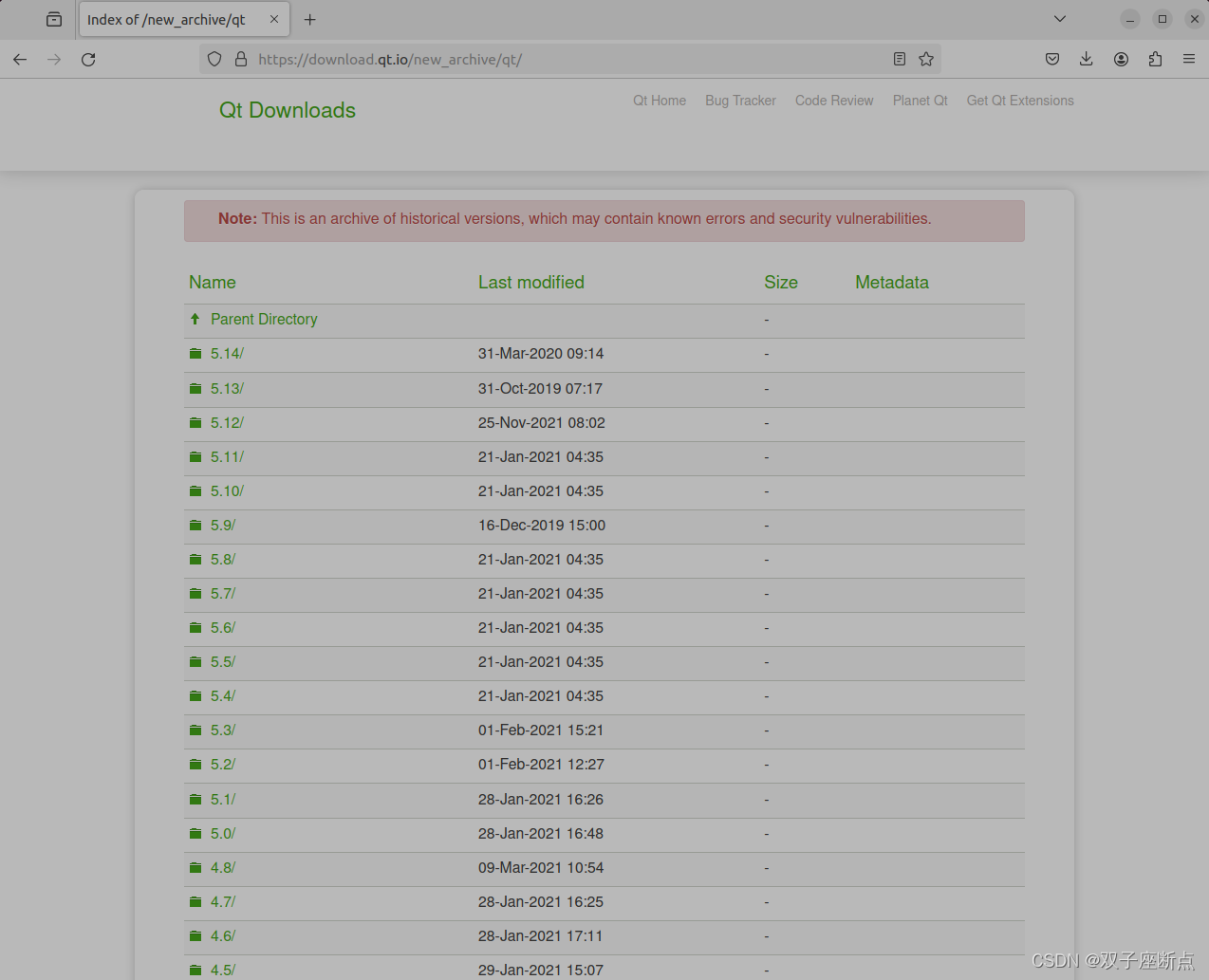Image resolution: width=1209 pixels, height=980 pixels.
Task: Click the browser back arrow
Action: 20,59
